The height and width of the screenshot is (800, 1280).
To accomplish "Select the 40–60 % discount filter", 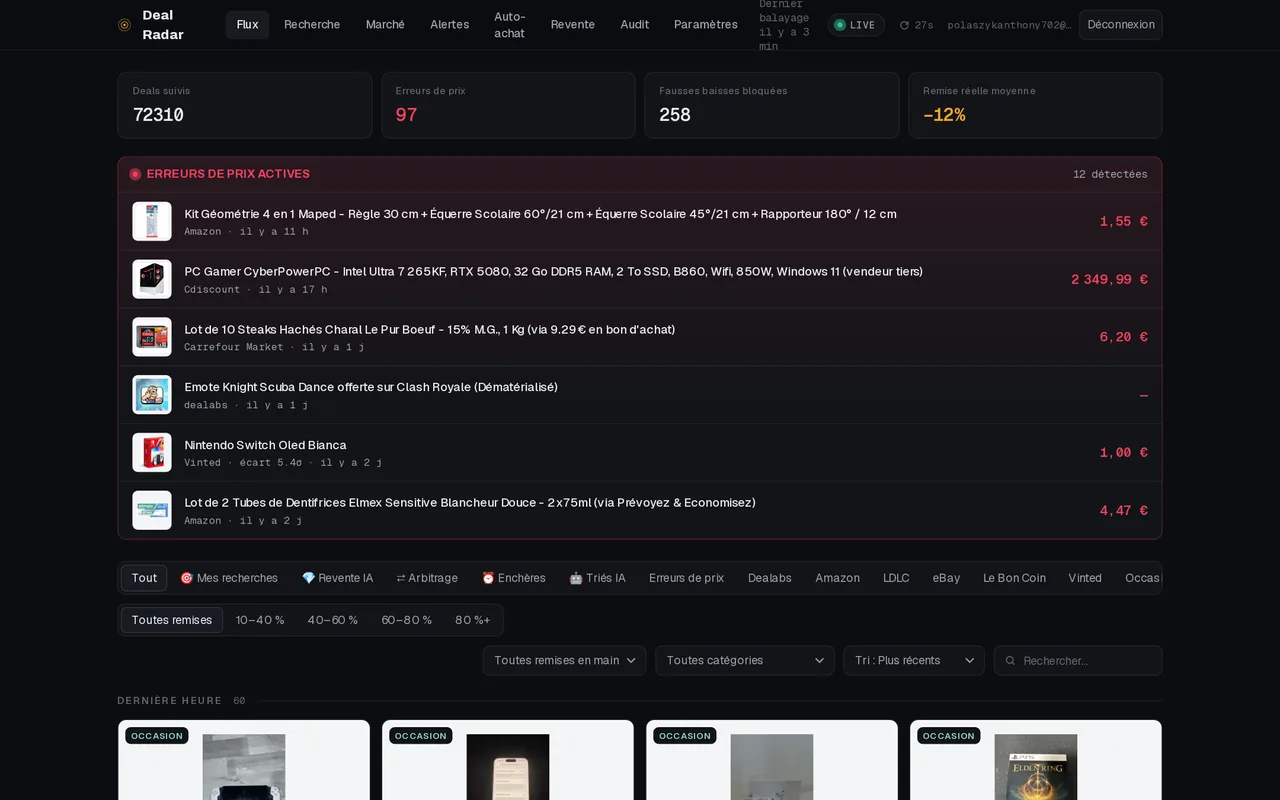I will tap(332, 620).
